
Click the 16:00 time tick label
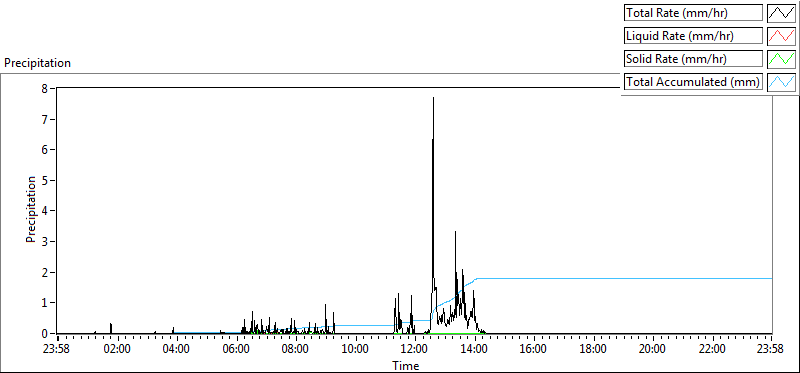pyautogui.click(x=533, y=350)
